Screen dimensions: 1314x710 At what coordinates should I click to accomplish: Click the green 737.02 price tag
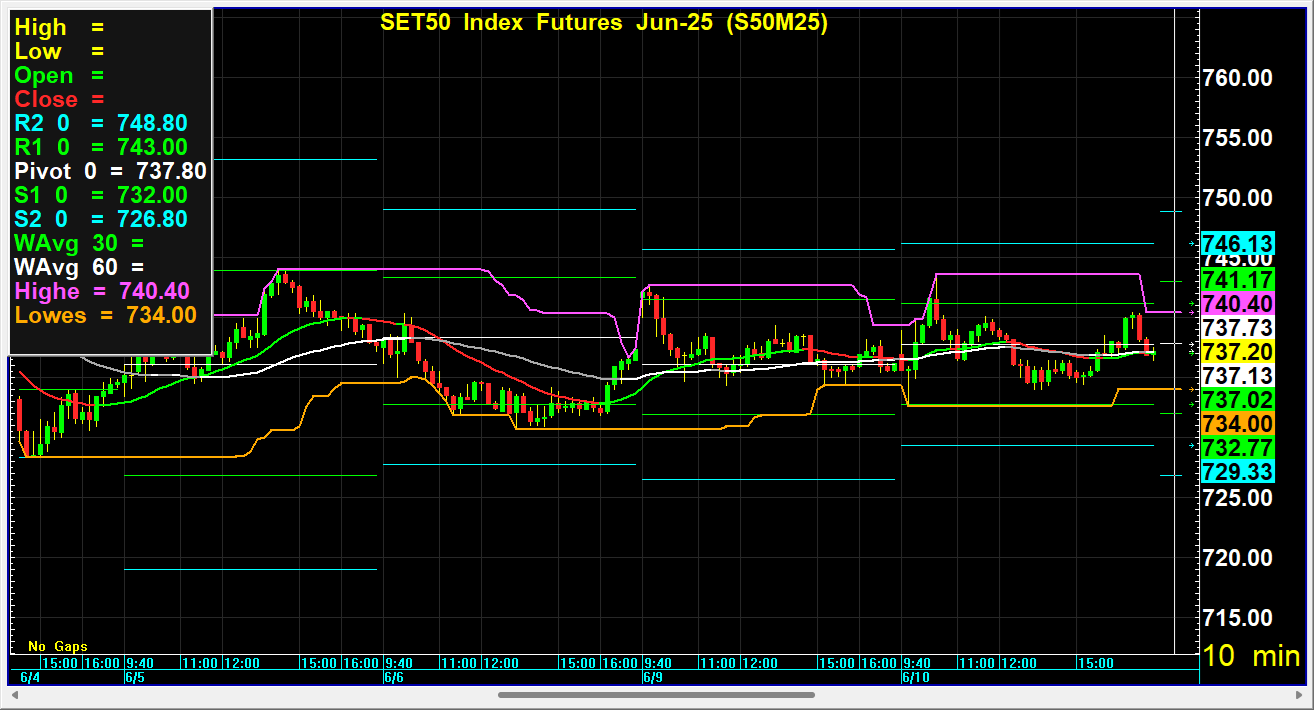(1238, 400)
